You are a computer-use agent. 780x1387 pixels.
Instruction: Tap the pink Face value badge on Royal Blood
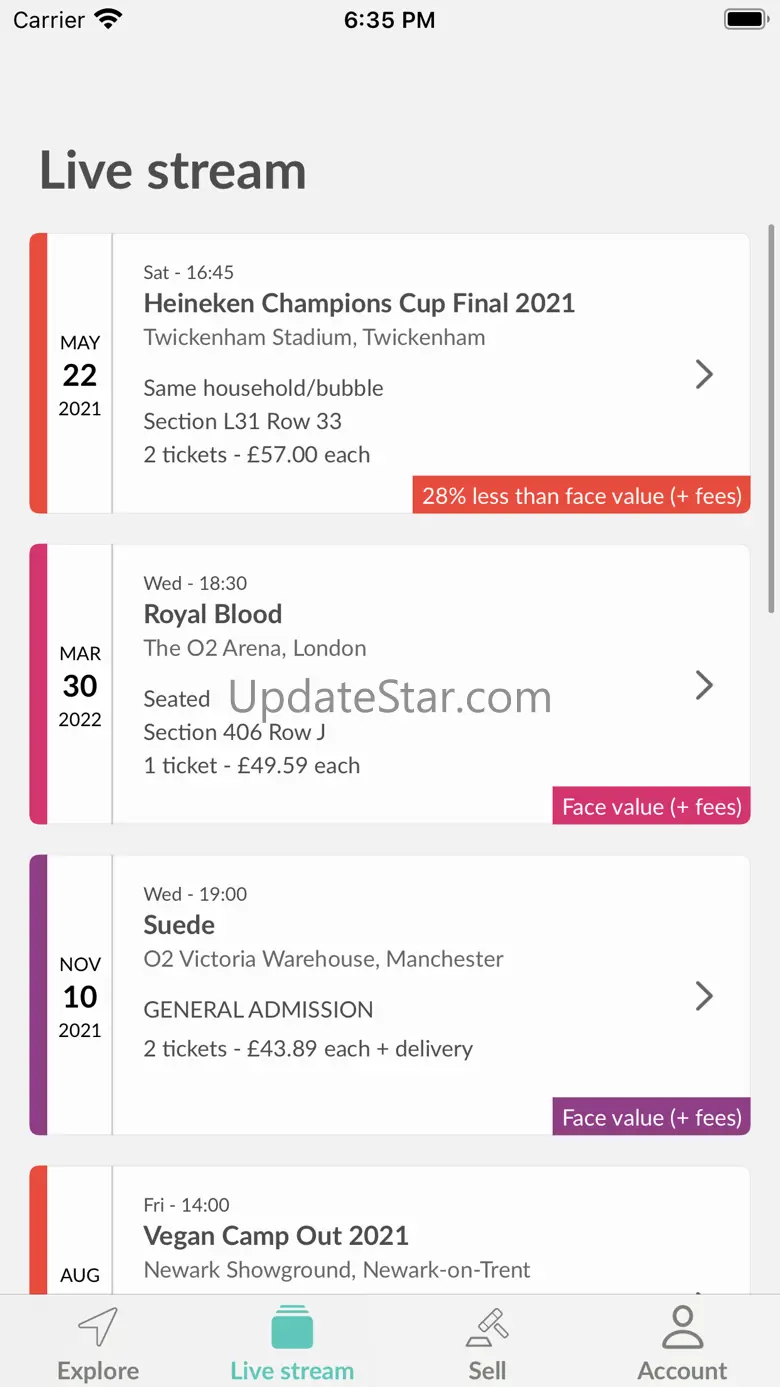point(651,806)
